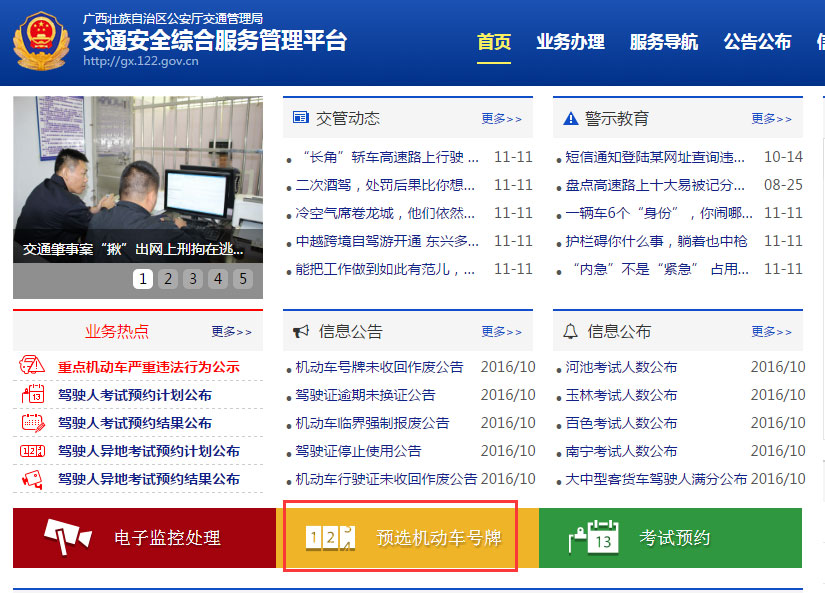825x593 pixels.
Task: Click the license plate icon on 预选机动车号牌
Action: (x=329, y=538)
